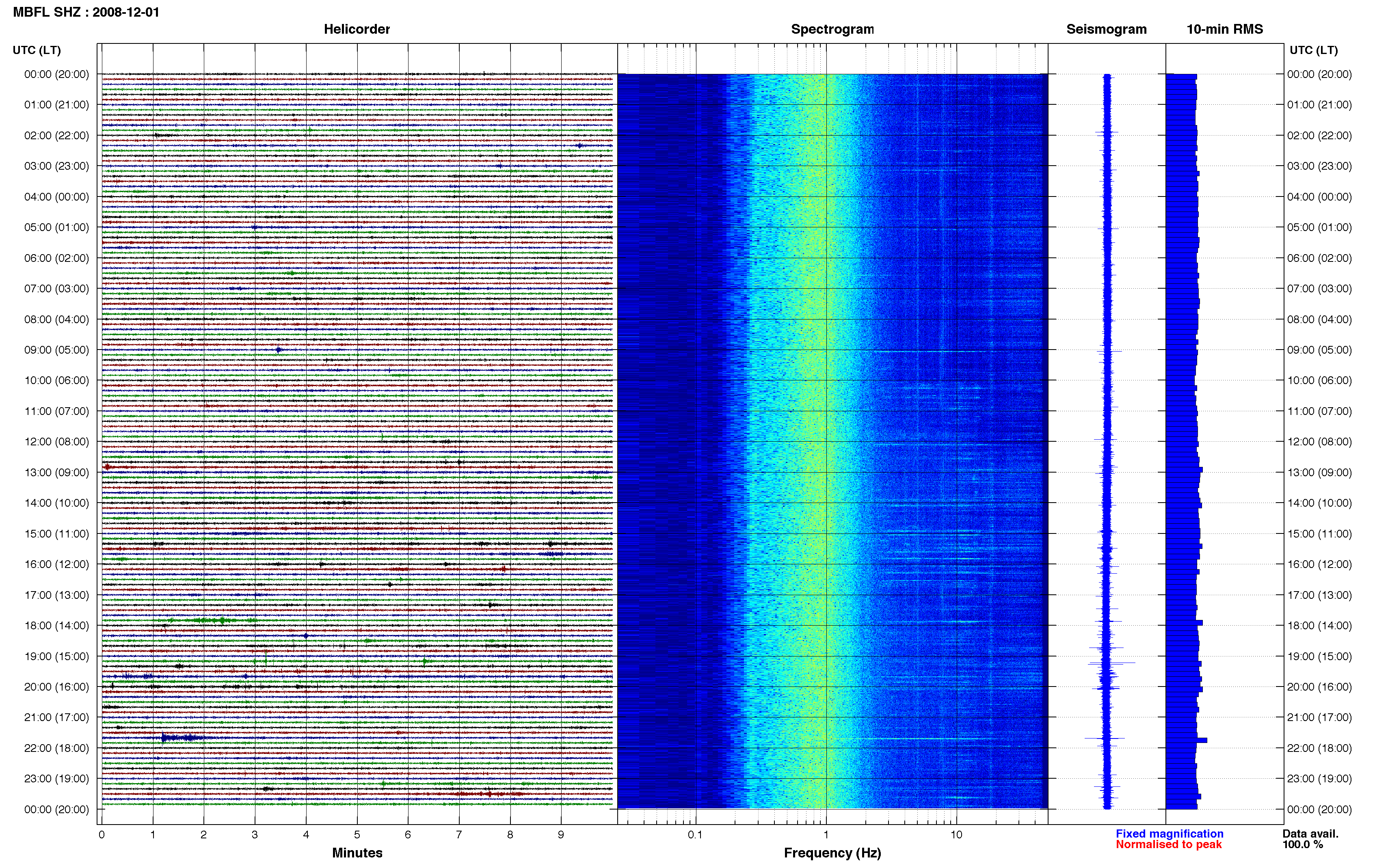The height and width of the screenshot is (868, 1388).
Task: Click right time label 11:00 (07:00)
Action: pos(1319,411)
